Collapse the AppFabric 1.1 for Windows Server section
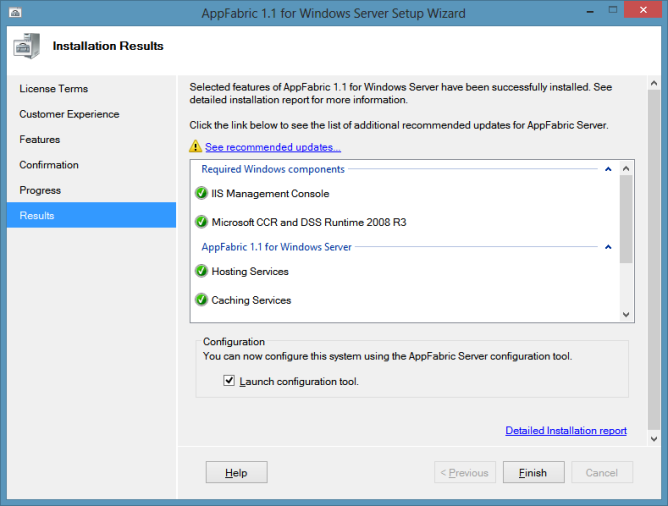This screenshot has width=668, height=506. 607,247
